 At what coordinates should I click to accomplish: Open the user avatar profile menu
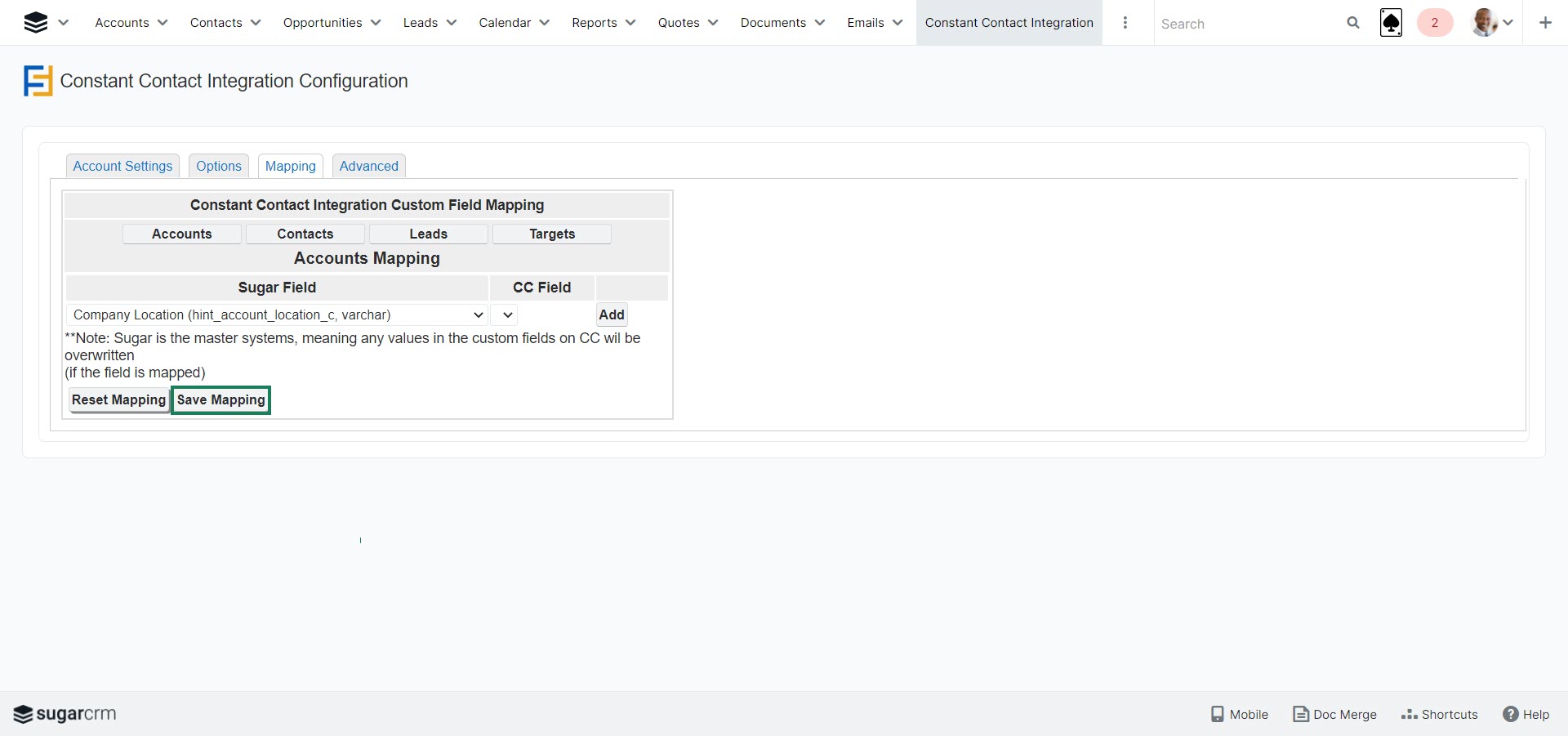tap(1485, 23)
